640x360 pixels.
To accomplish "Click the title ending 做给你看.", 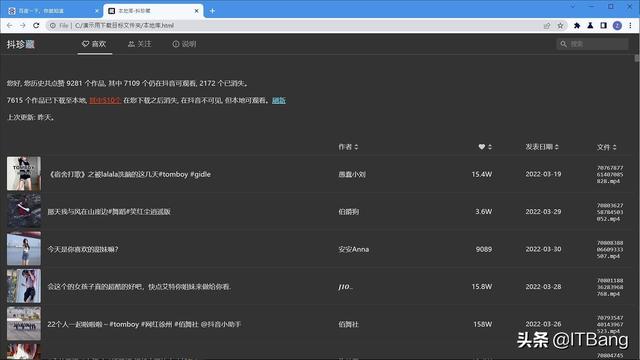I will click(140, 287).
